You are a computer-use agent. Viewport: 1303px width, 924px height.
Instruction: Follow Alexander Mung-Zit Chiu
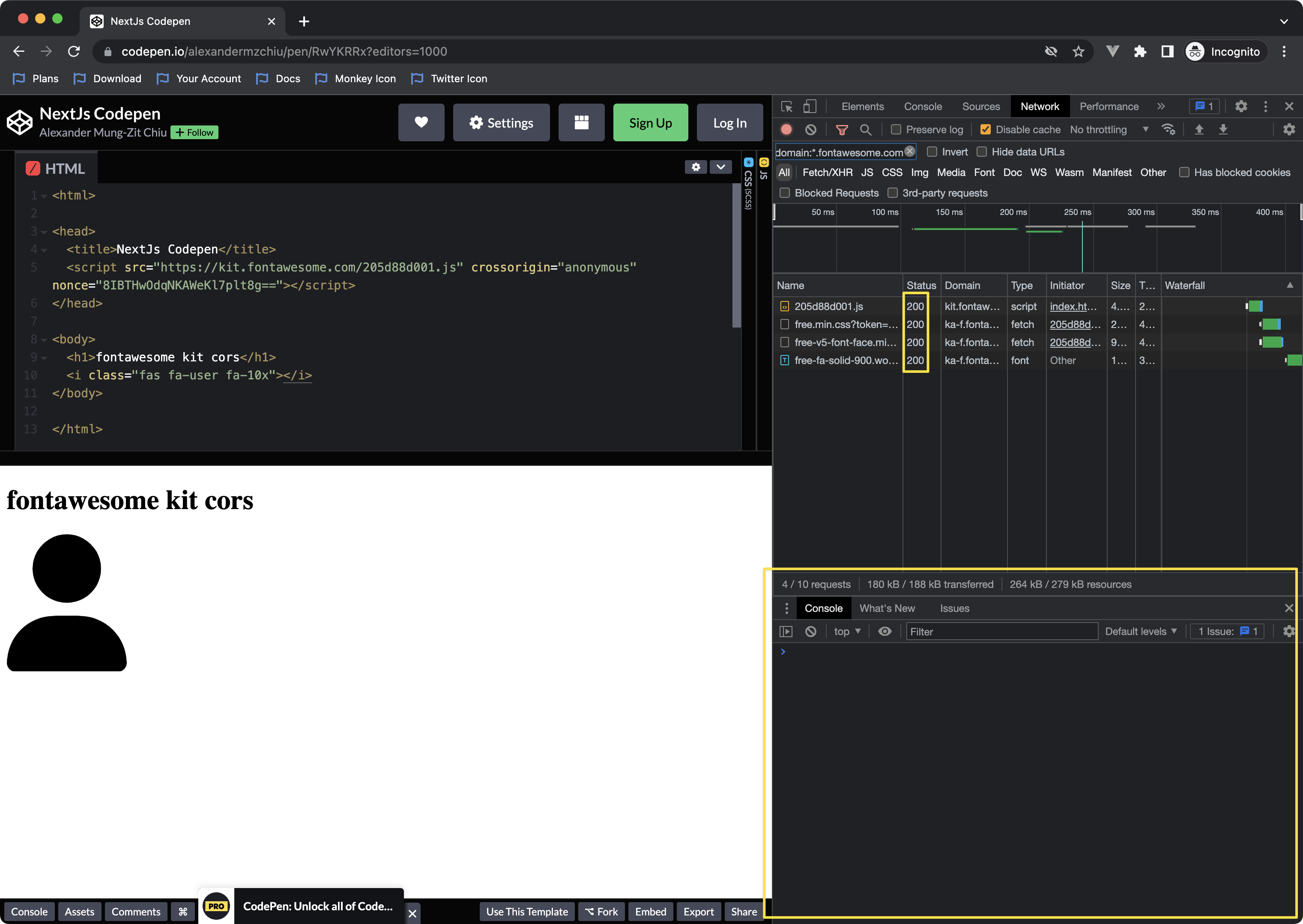point(194,132)
